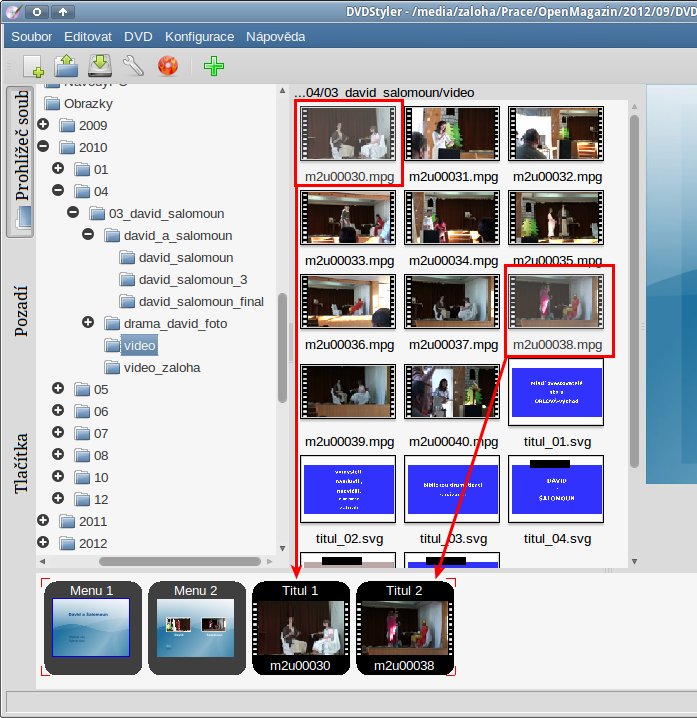The width and height of the screenshot is (697, 718).
Task: Expand the drama_david_foto folder node
Action: pos(88,323)
